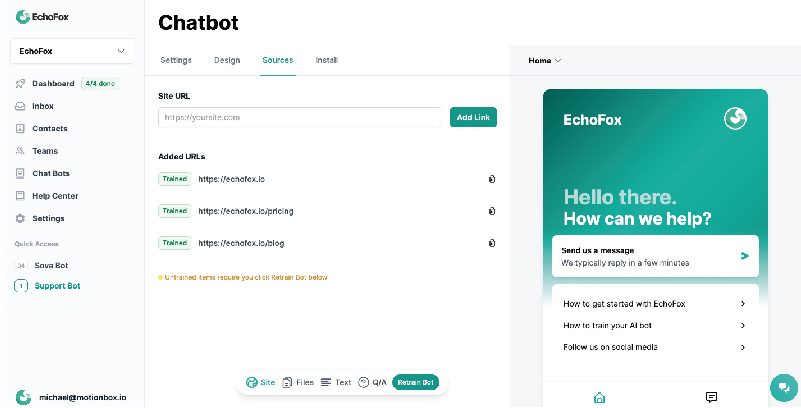Select the Files source type
801x408 pixels.
coord(298,383)
